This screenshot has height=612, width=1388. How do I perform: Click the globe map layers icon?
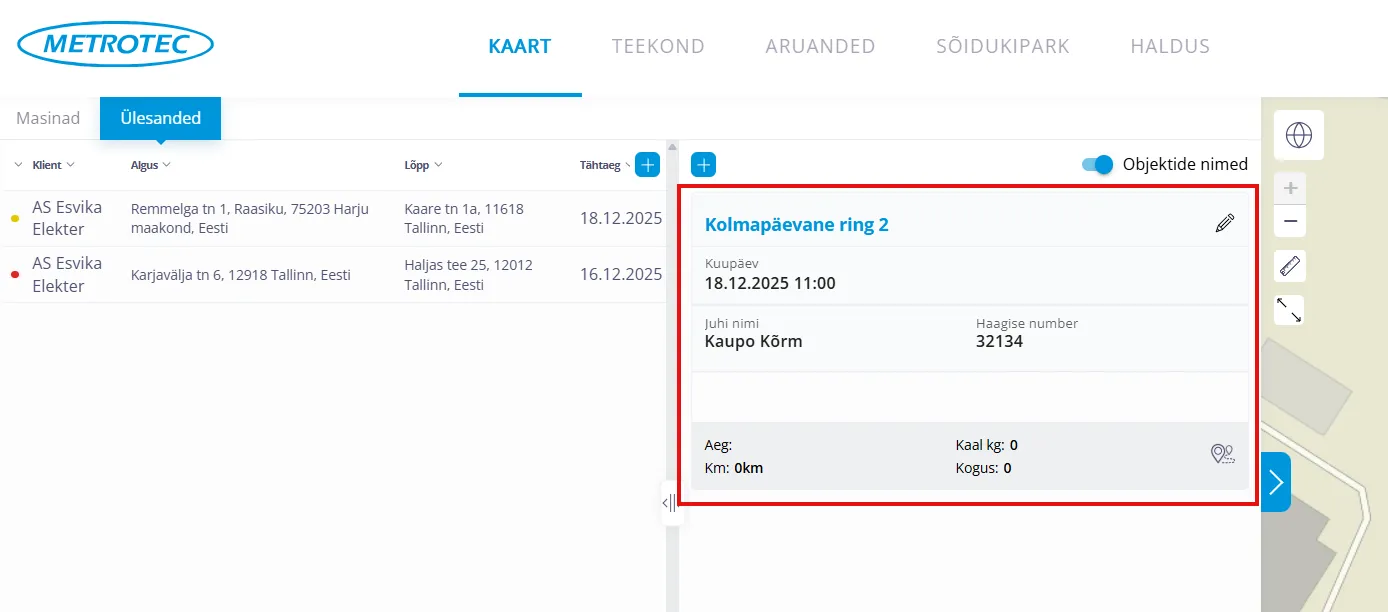(x=1298, y=135)
